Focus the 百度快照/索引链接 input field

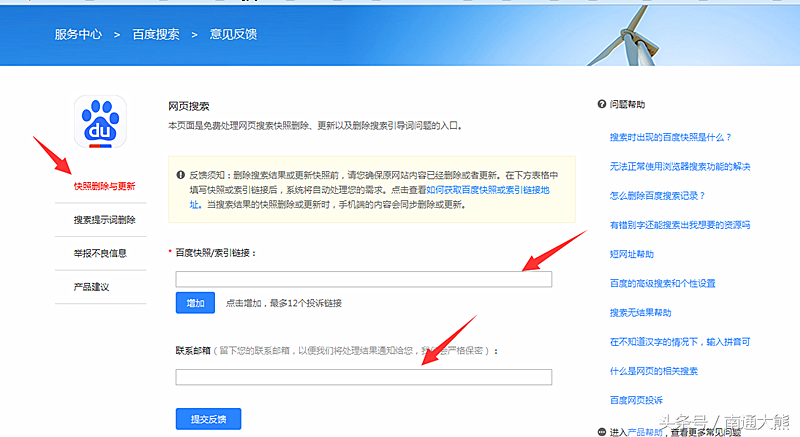(x=364, y=279)
